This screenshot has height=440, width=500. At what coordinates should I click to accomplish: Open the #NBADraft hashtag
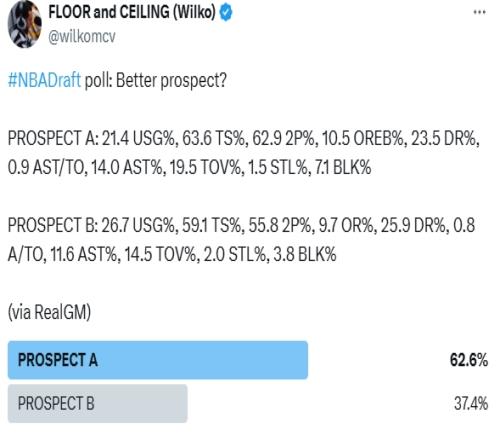pos(44,80)
